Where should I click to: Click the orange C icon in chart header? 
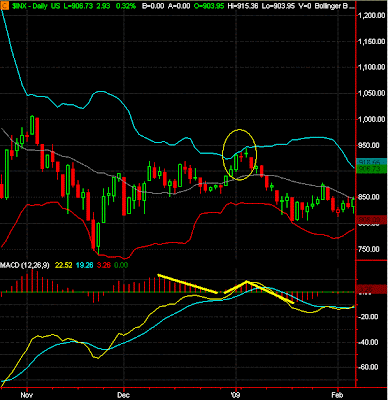(x=4, y=6)
